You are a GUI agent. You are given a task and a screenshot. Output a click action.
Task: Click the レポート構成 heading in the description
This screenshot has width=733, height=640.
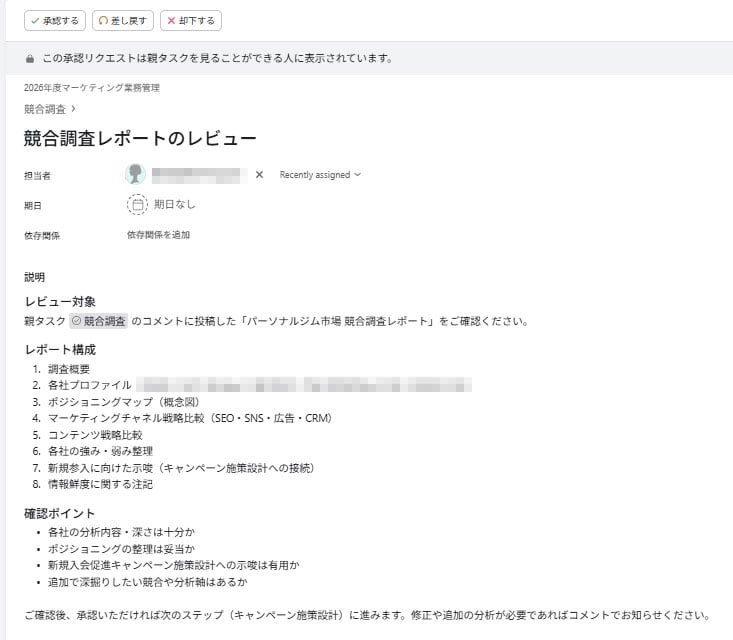[60, 350]
